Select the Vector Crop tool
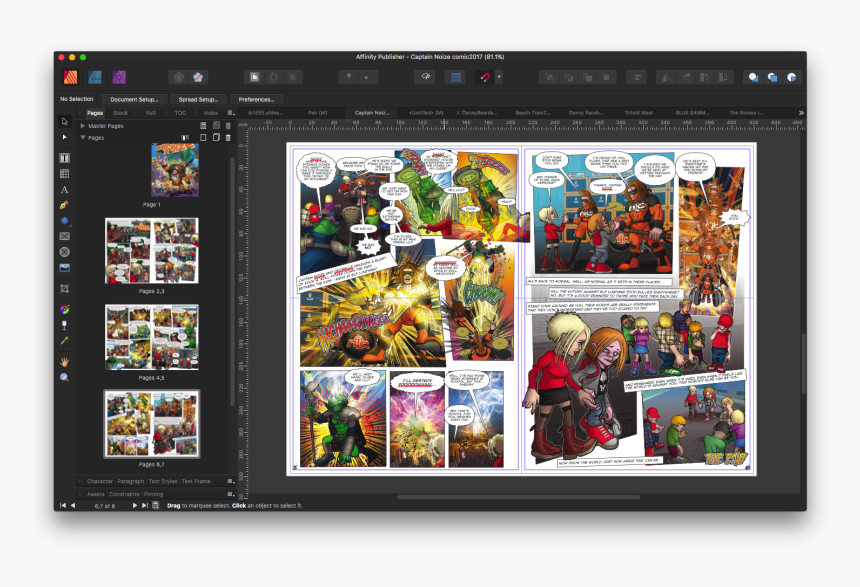 (x=64, y=289)
